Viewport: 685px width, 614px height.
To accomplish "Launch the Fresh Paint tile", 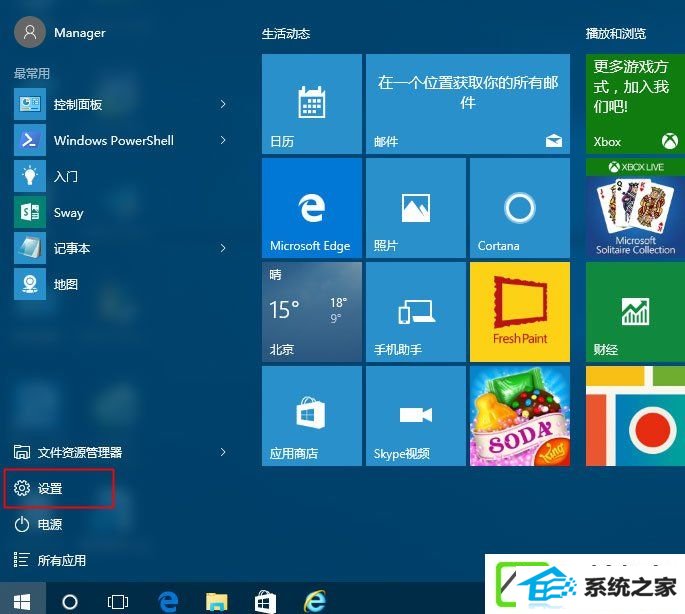I will tap(520, 312).
